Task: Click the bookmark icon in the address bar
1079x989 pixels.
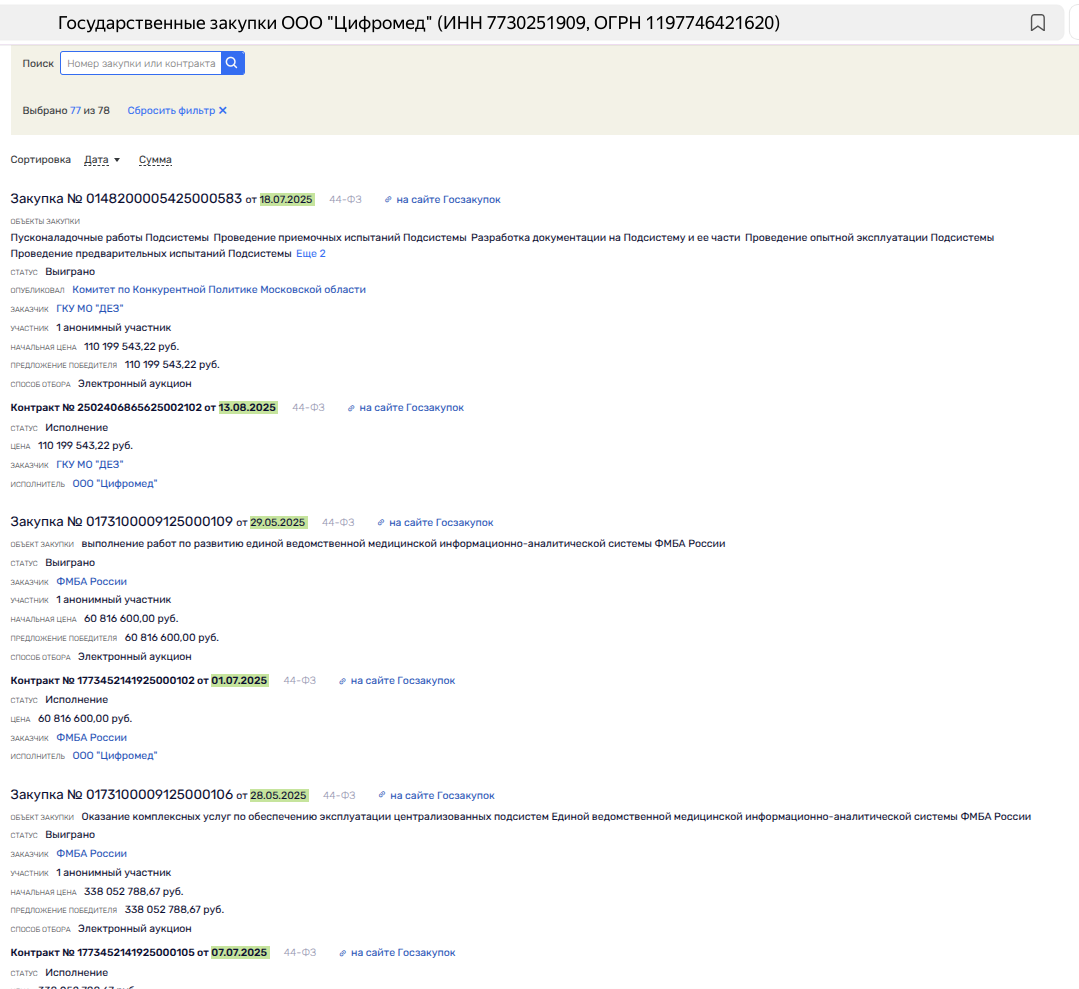Action: pyautogui.click(x=1038, y=23)
